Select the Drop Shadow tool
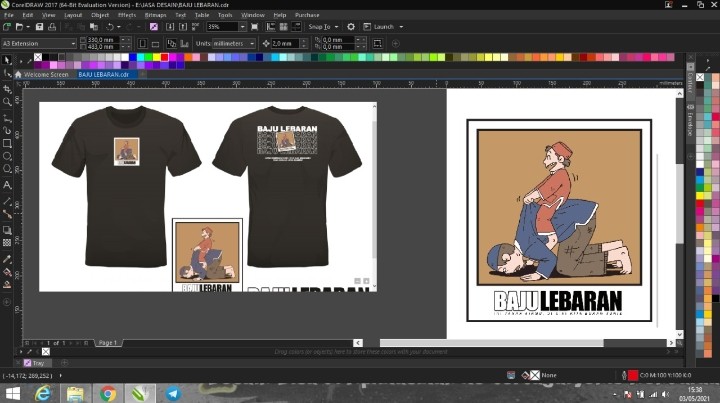Image resolution: width=720 pixels, height=403 pixels. 7,230
